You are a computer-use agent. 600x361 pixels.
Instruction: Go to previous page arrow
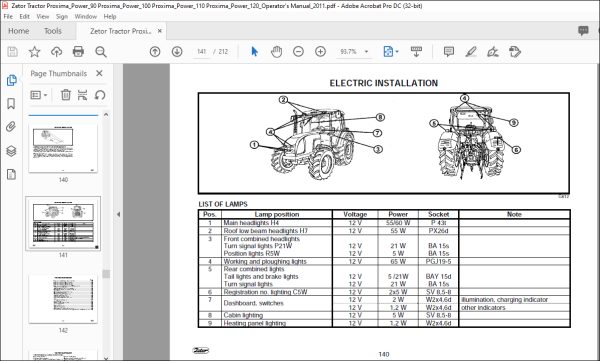point(155,52)
